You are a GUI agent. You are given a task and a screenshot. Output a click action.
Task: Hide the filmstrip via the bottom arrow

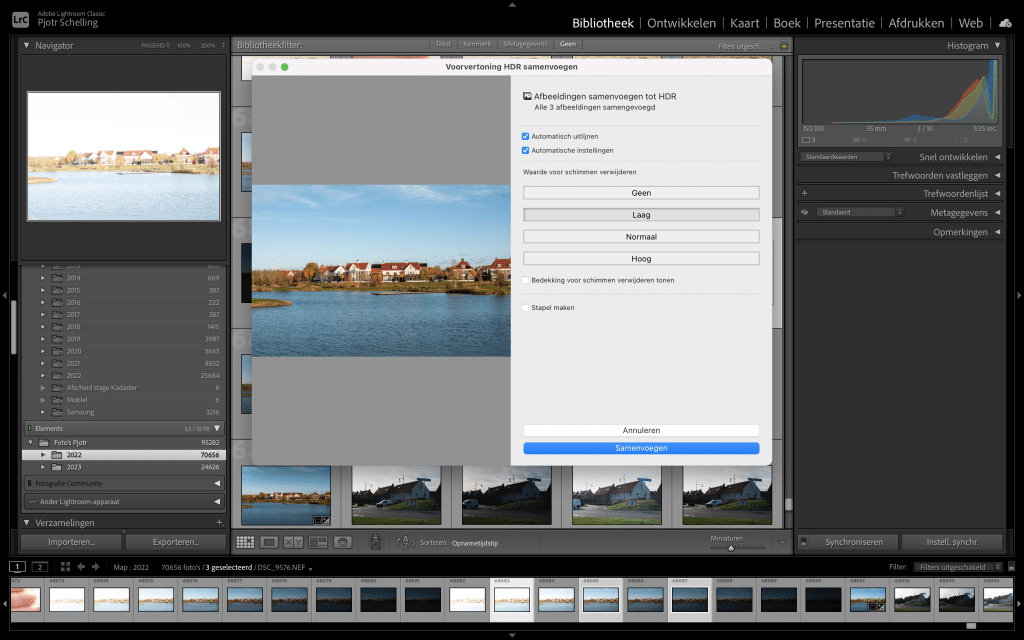tap(512, 635)
